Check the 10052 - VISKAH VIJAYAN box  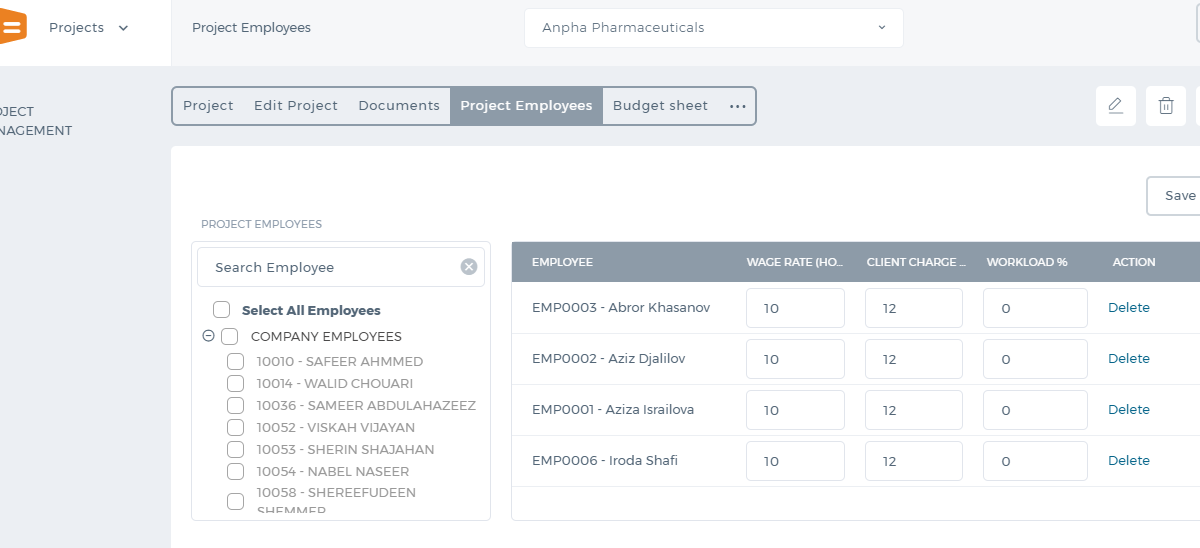[236, 427]
